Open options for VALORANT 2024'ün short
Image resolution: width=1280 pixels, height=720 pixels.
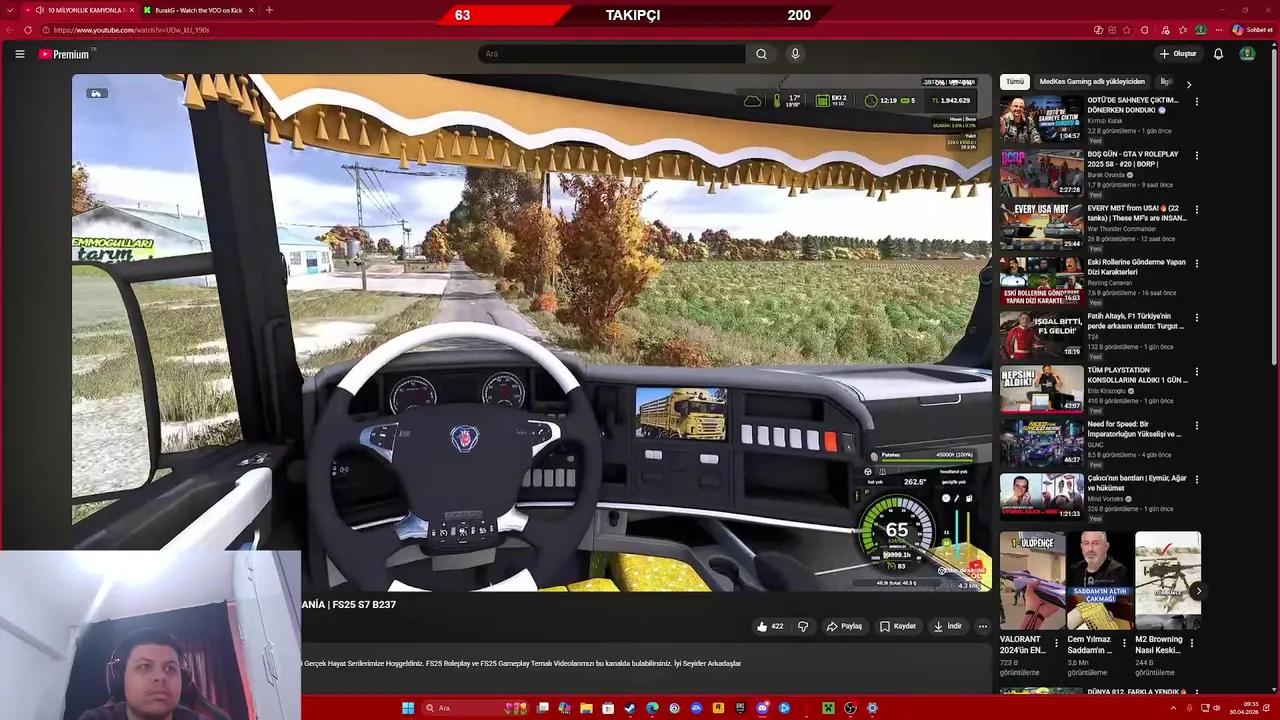click(1056, 644)
